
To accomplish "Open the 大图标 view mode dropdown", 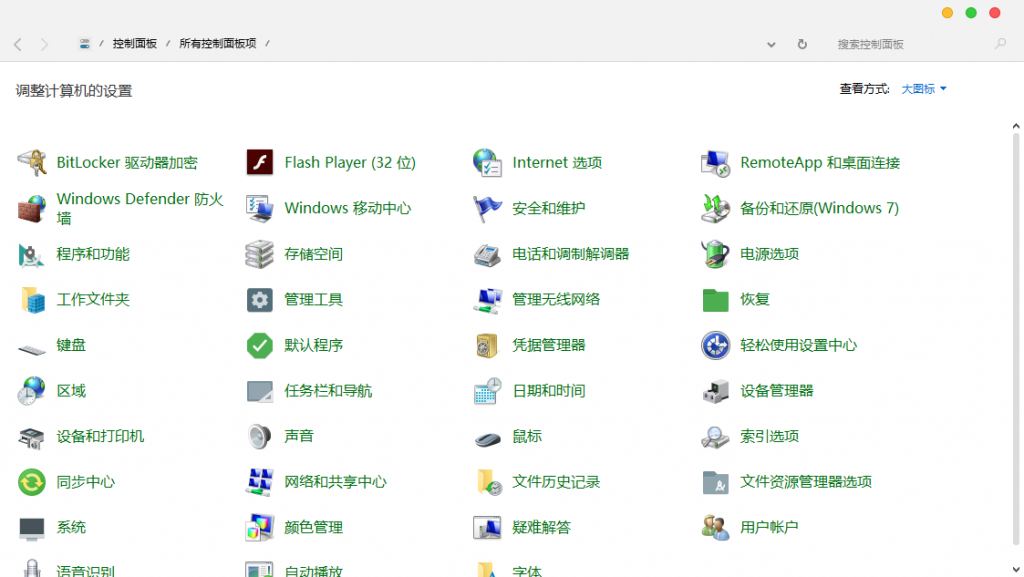I will 923,89.
